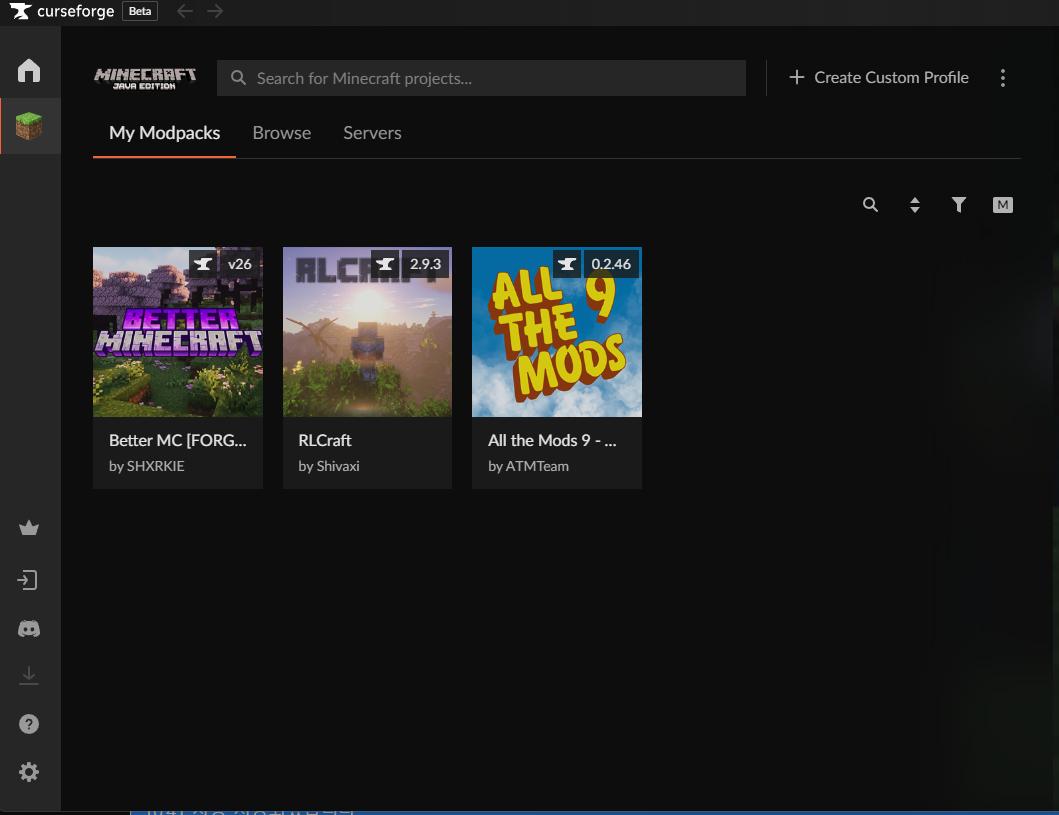Click the sign-in arrow icon
1059x815 pixels.
[x=29, y=580]
